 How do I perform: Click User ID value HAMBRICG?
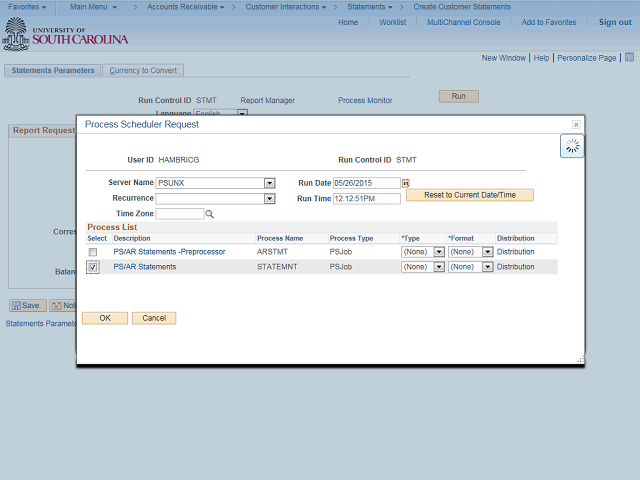click(x=179, y=160)
